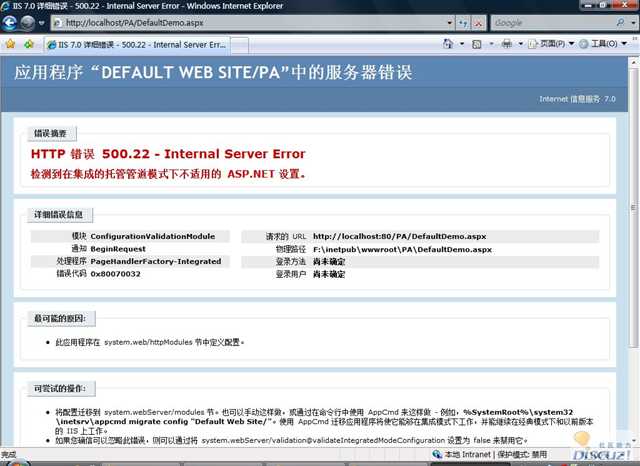Open the recent pages dropdown beside navigation arrows
The width and height of the screenshot is (640, 466).
tap(42, 23)
